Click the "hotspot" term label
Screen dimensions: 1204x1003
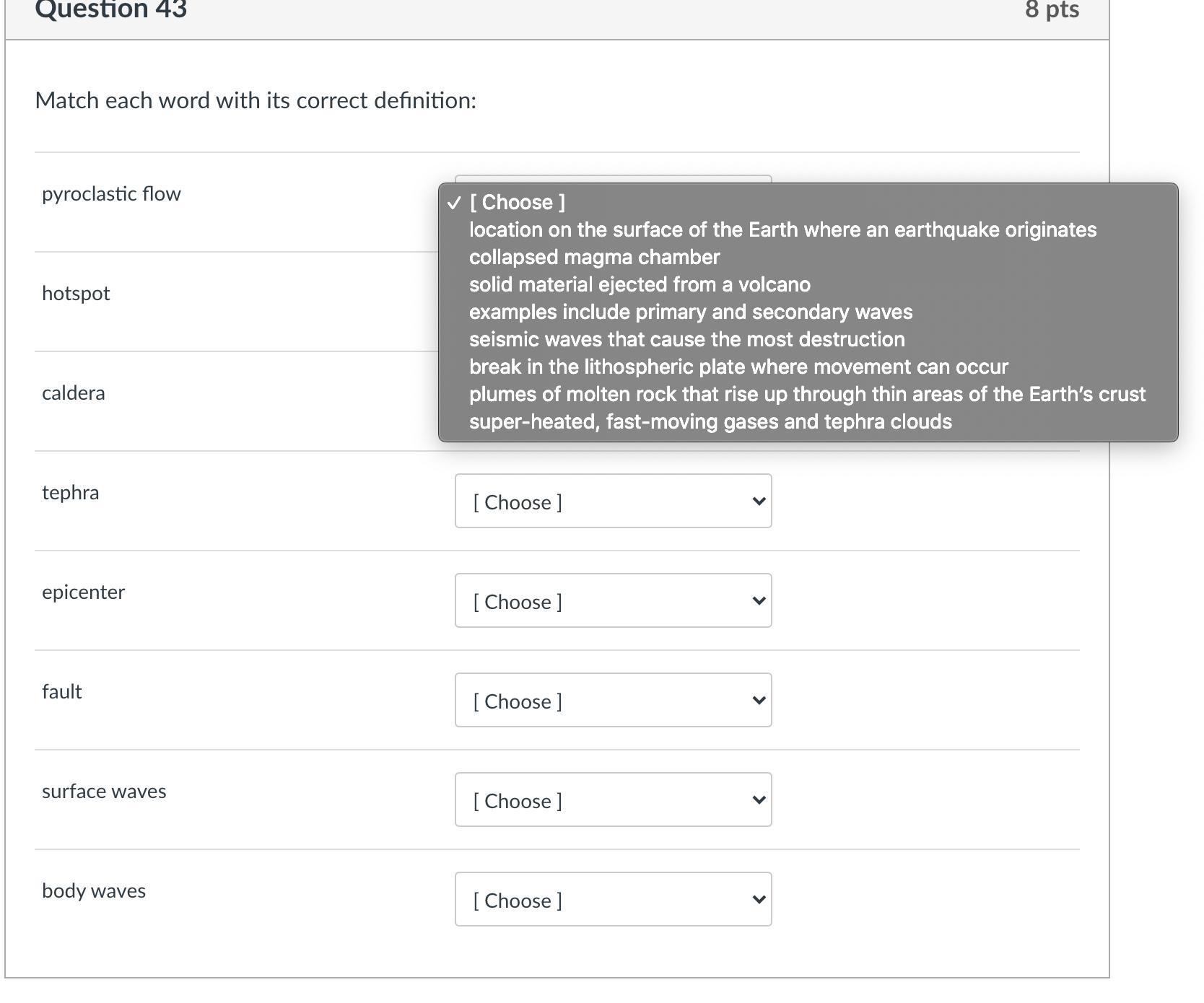pyautogui.click(x=76, y=294)
